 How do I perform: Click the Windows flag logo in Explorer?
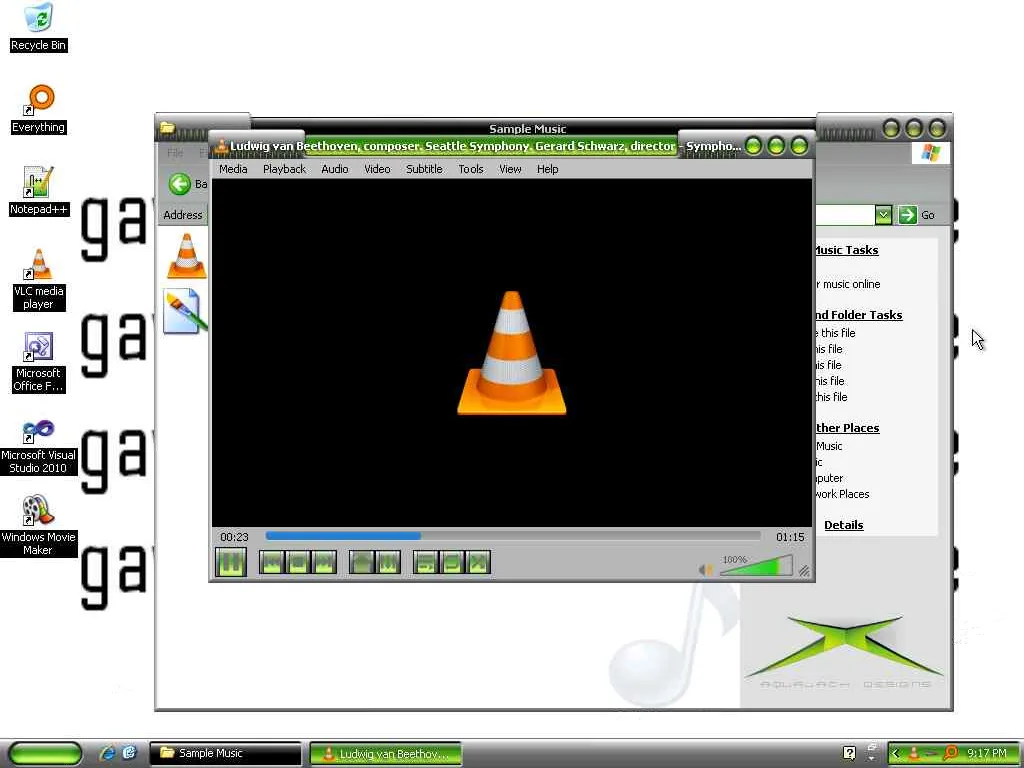pos(931,153)
